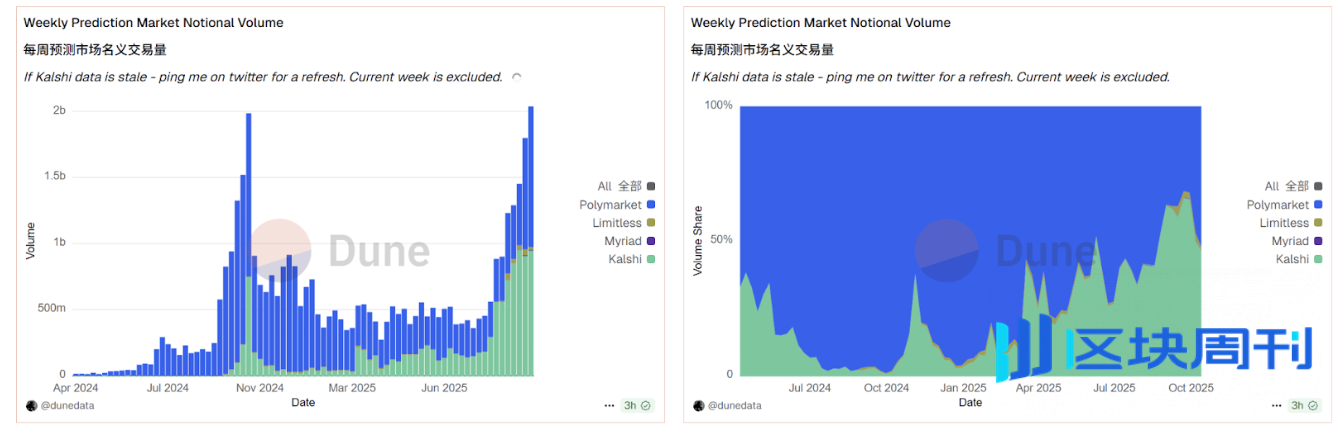Click the dunedata avatar under the right chart
1342x432 pixels.
(699, 405)
